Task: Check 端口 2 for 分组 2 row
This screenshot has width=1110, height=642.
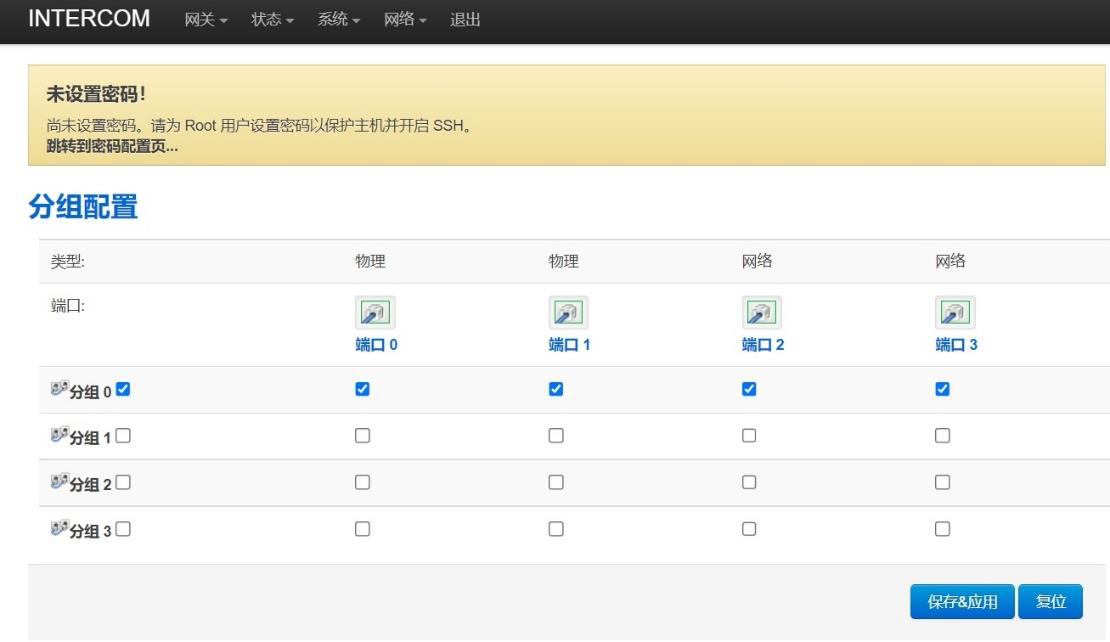Action: 749,483
